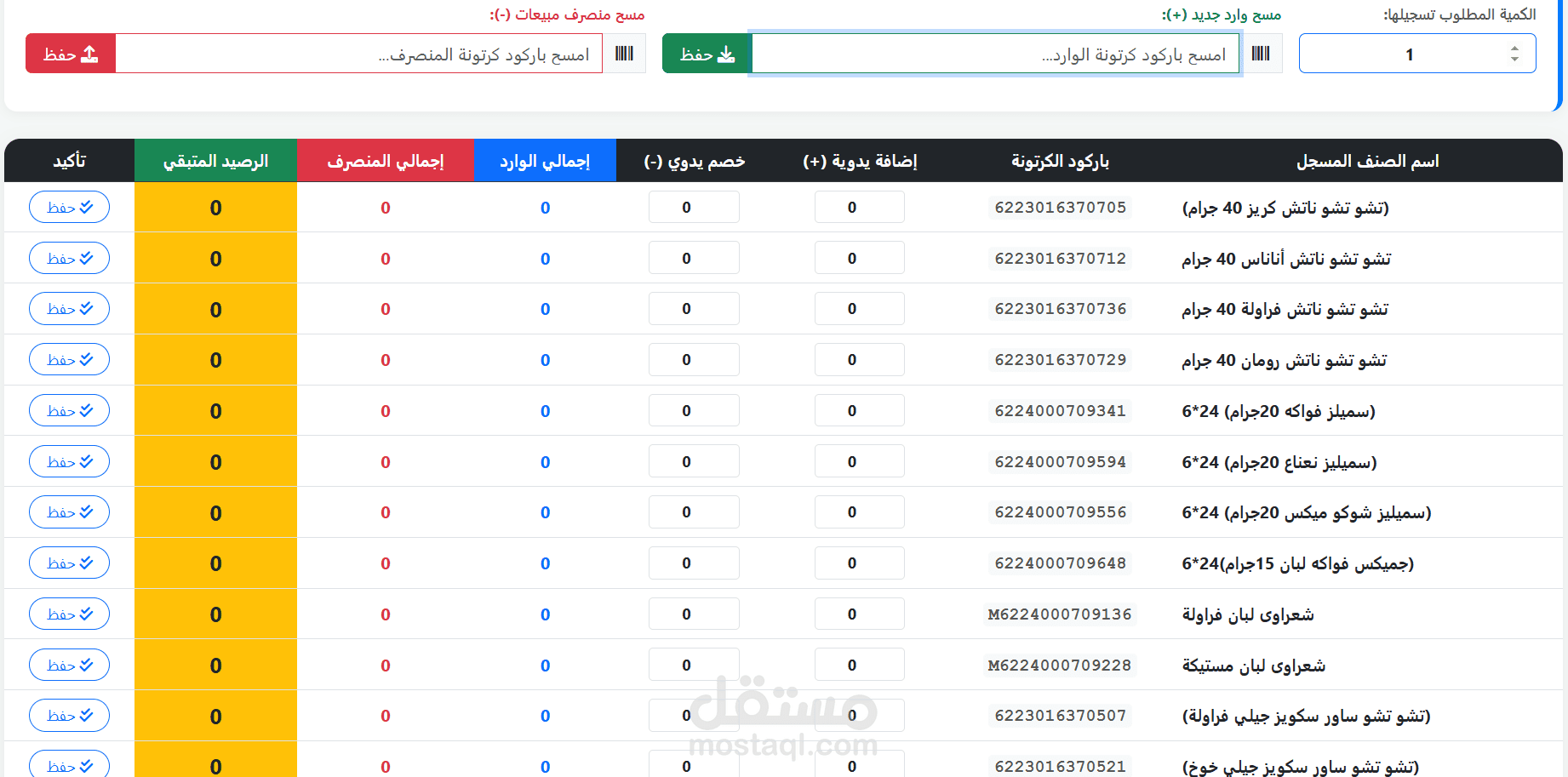Click the red حفظ save sales-out button

pos(71,54)
